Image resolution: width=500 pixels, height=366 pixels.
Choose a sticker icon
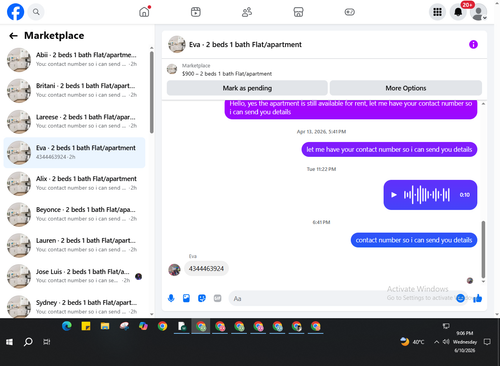coord(202,298)
